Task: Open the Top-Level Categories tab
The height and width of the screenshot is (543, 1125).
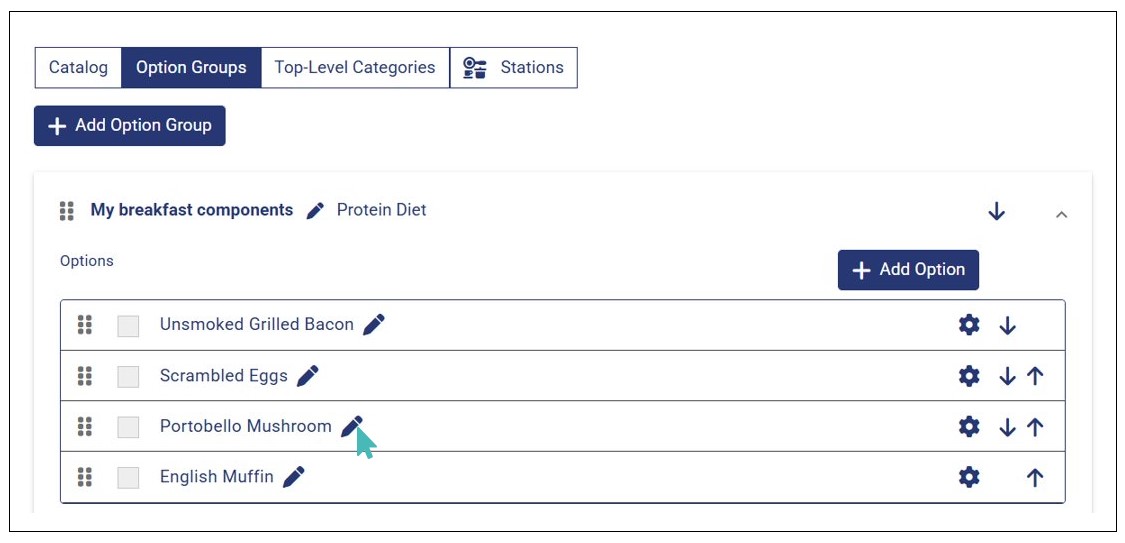Action: point(355,68)
